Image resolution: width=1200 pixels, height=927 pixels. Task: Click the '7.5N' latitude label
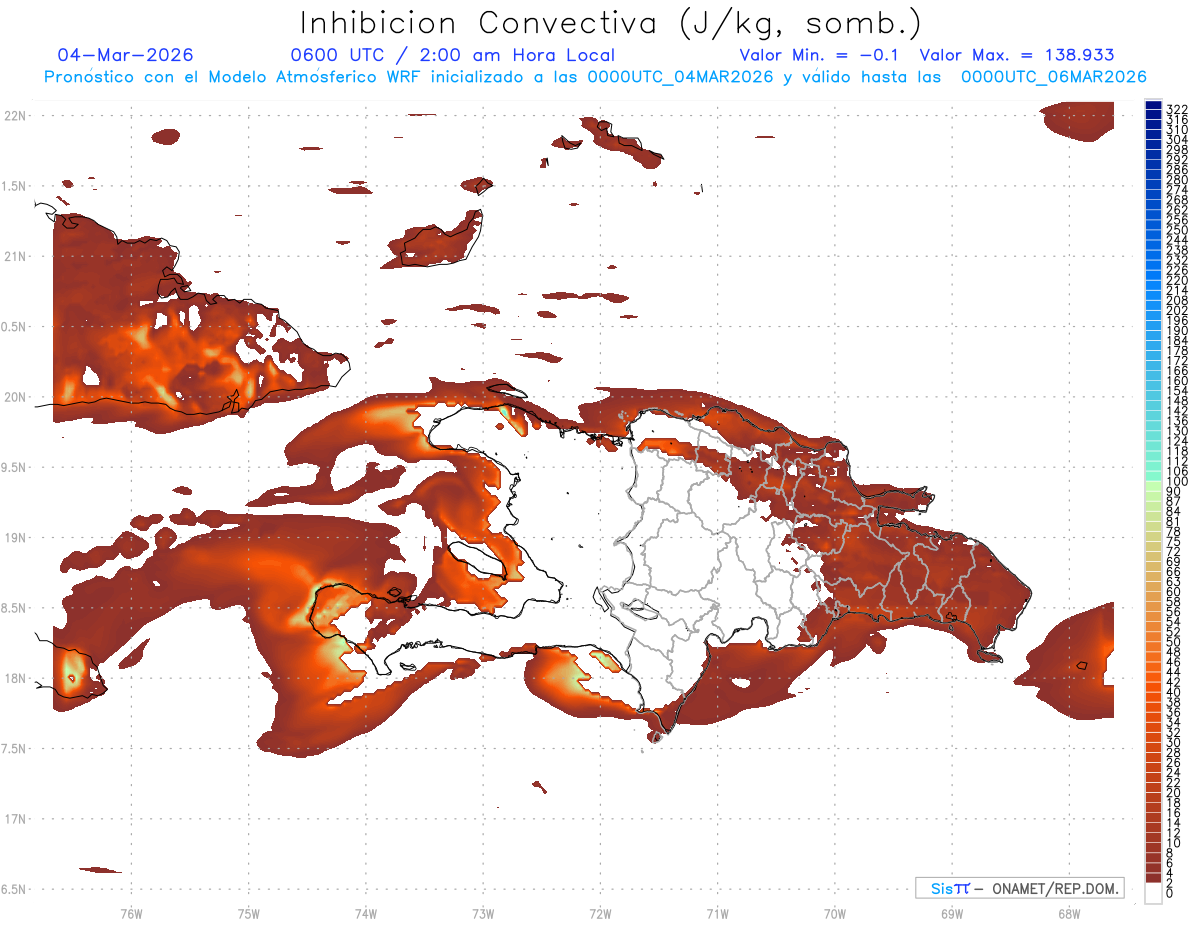[x=15, y=749]
